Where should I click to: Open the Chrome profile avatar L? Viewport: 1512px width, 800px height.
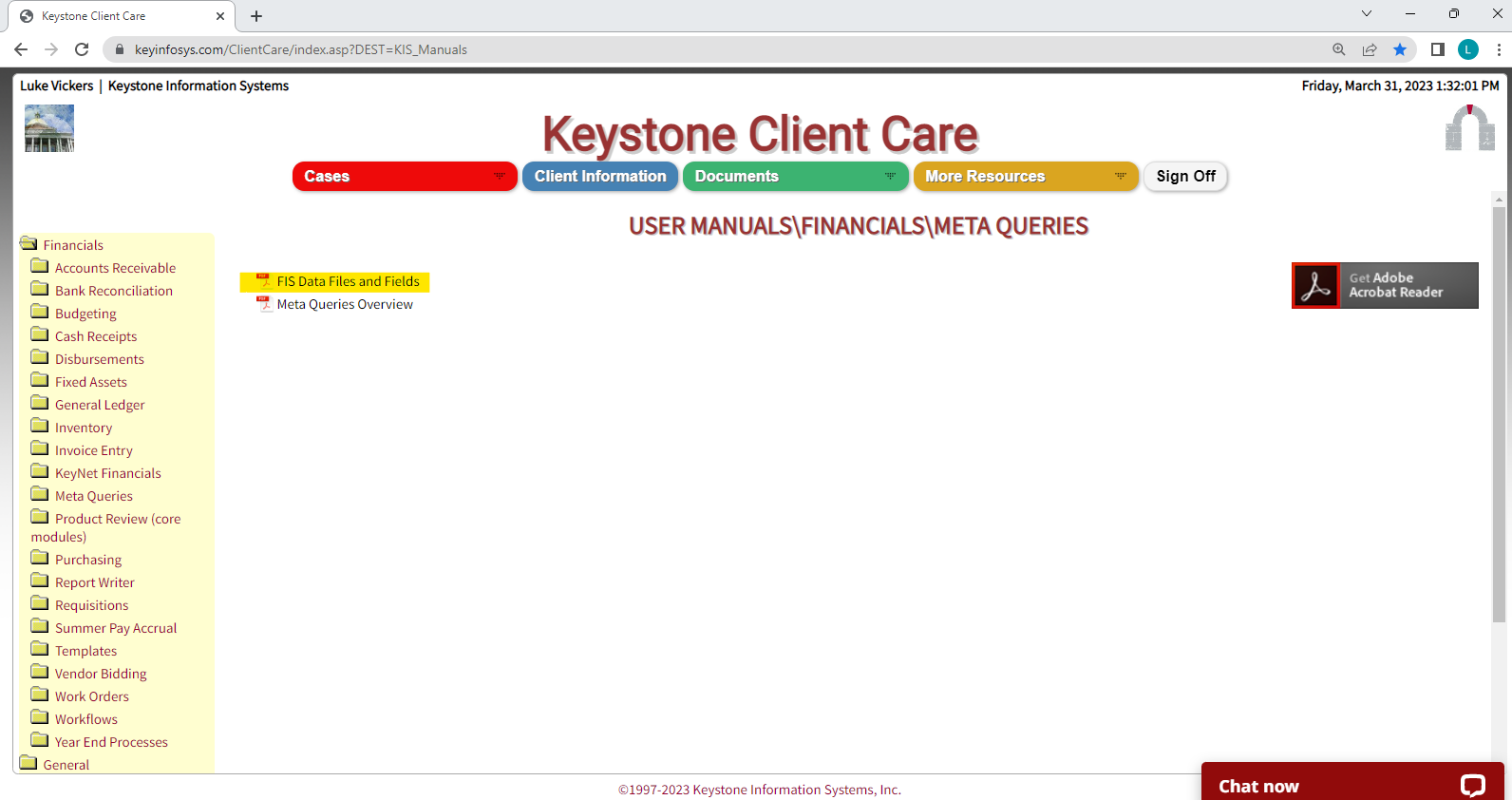1468,49
